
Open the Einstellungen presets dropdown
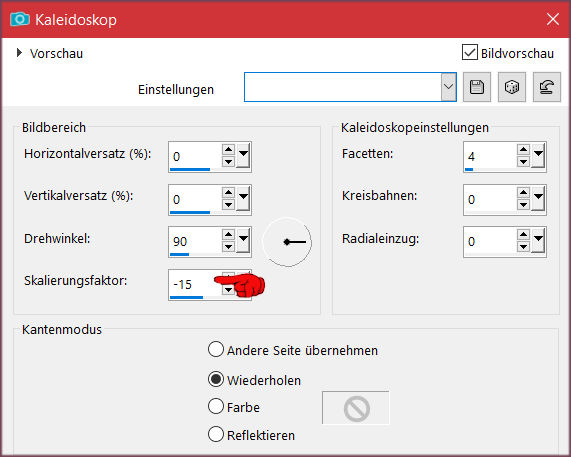449,87
